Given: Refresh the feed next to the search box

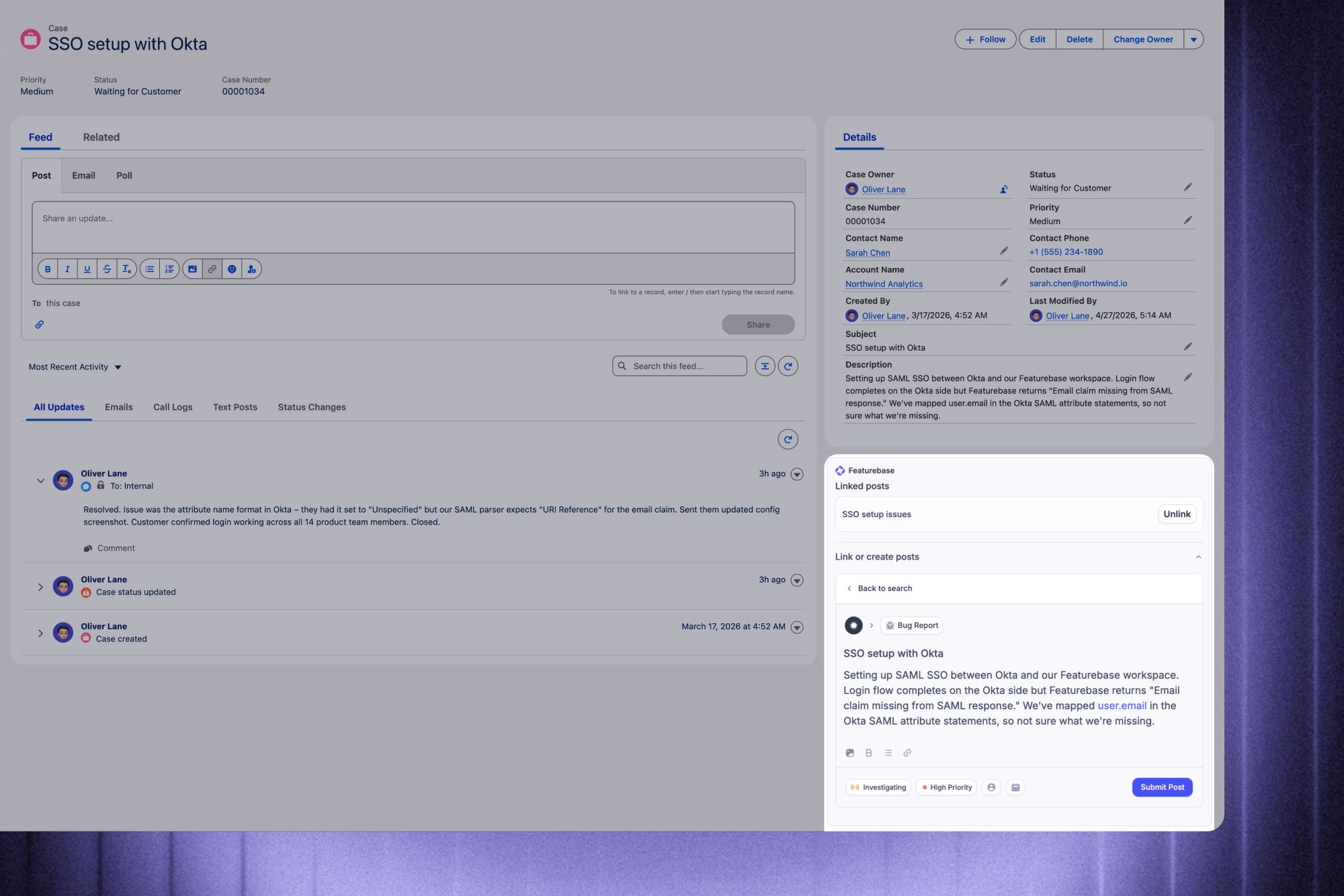Looking at the screenshot, I should (x=788, y=366).
